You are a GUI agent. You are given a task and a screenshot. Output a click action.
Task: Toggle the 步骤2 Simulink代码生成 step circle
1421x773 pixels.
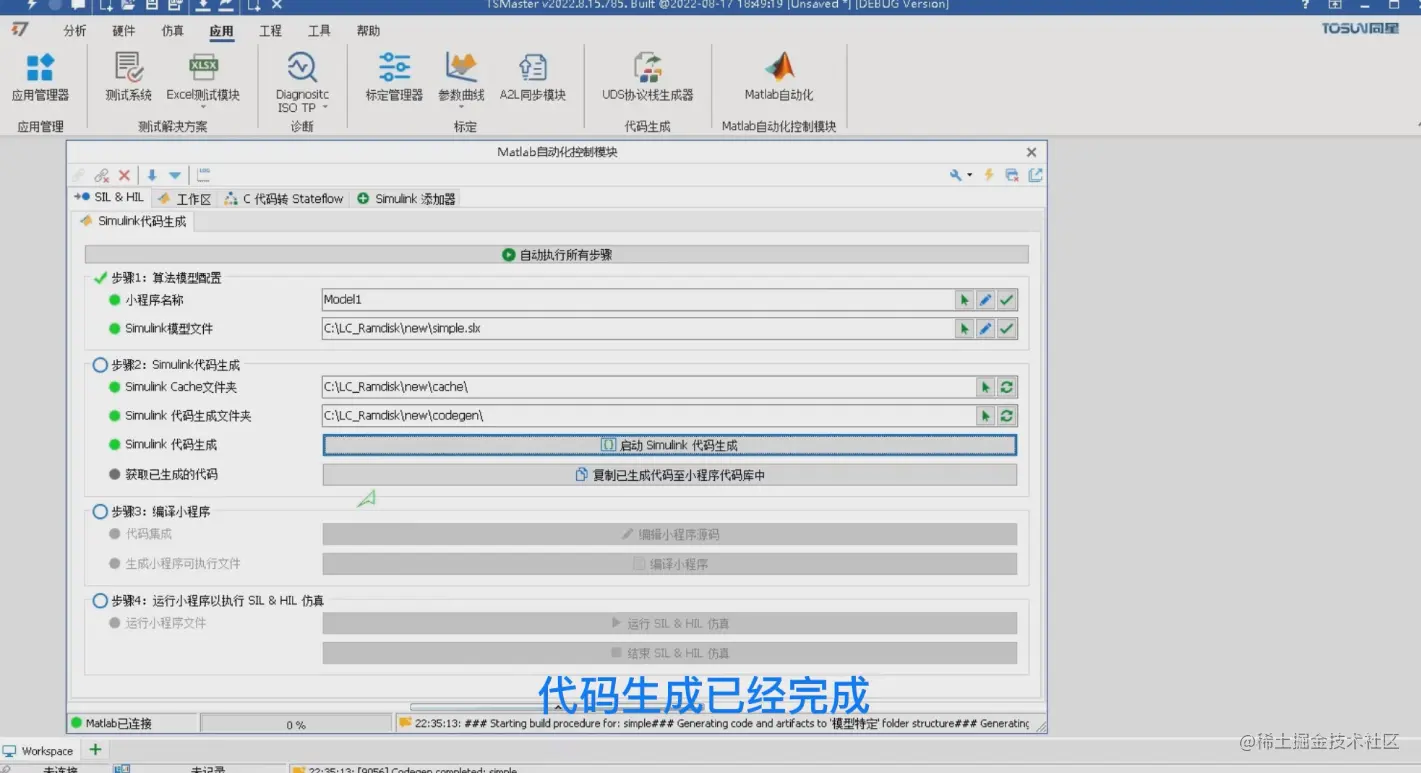100,365
